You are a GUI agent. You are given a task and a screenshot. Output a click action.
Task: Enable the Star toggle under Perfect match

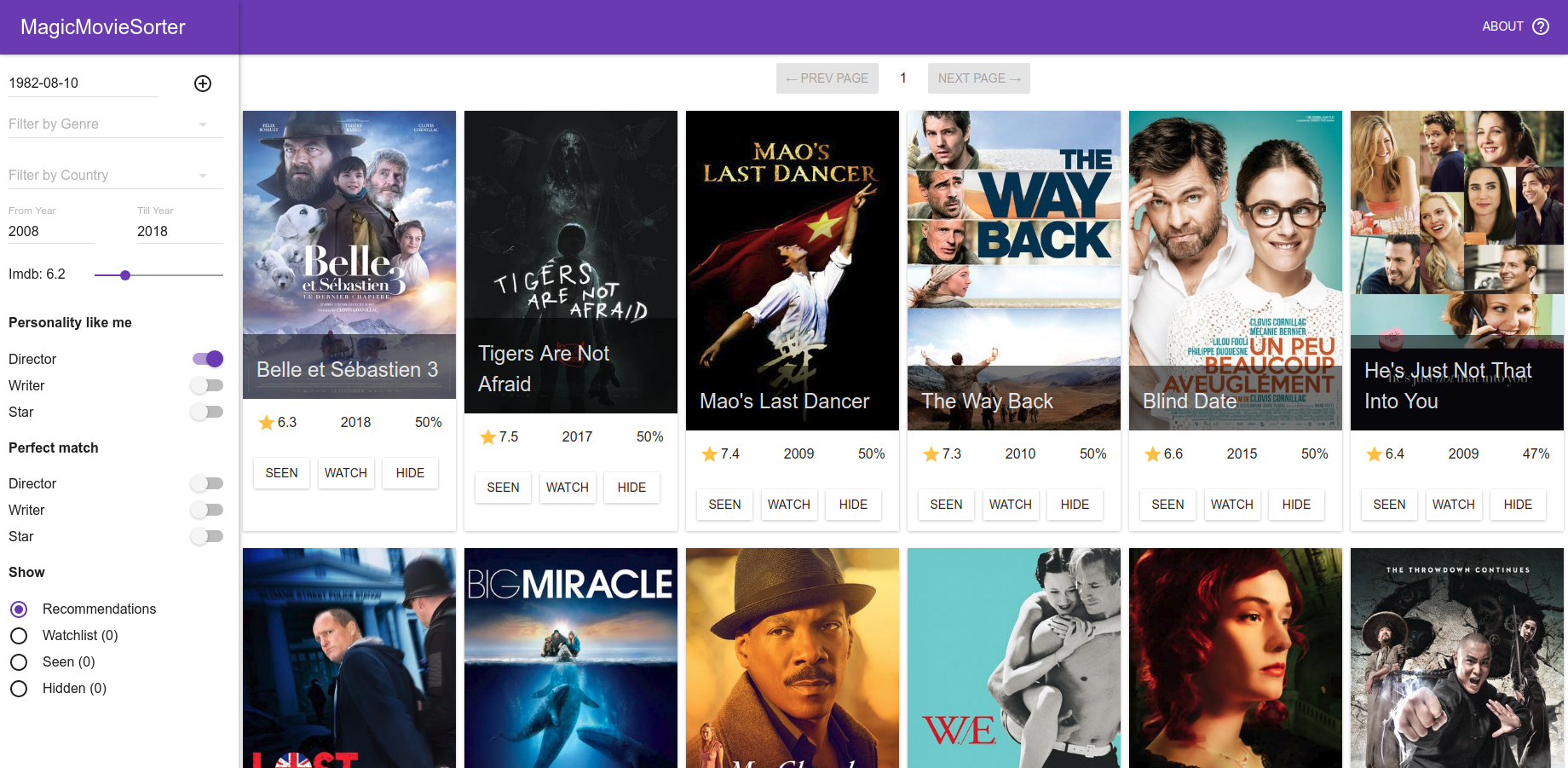click(207, 536)
